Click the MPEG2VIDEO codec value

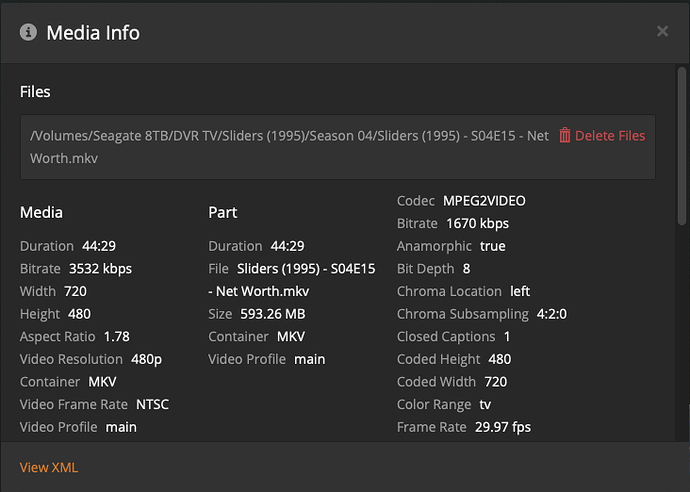click(484, 200)
